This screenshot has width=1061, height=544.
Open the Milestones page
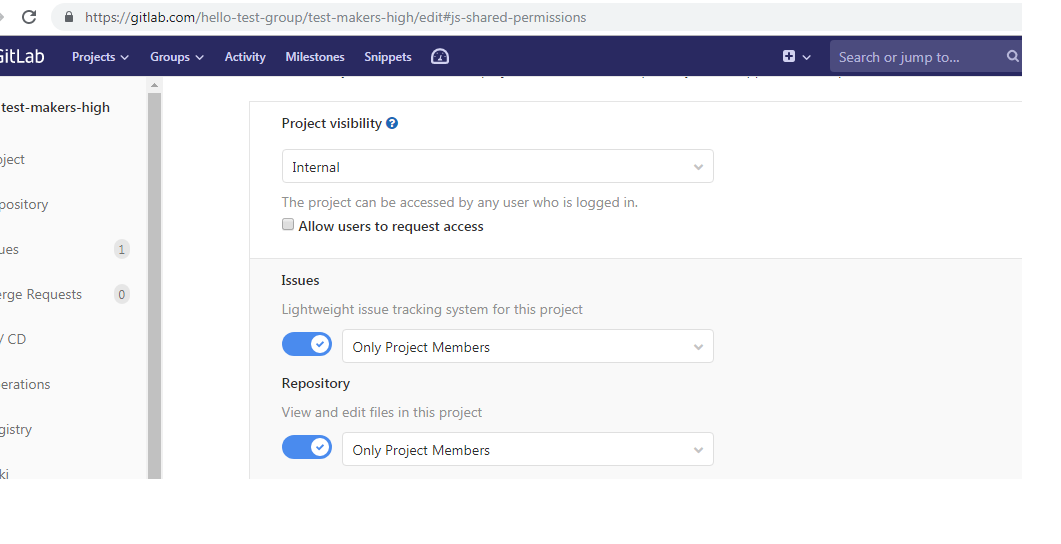pos(315,57)
